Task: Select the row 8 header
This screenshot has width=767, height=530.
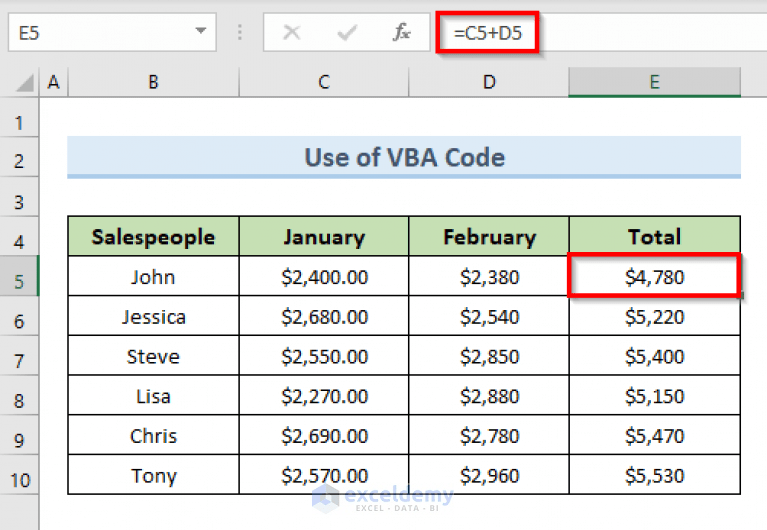Action: 19,395
